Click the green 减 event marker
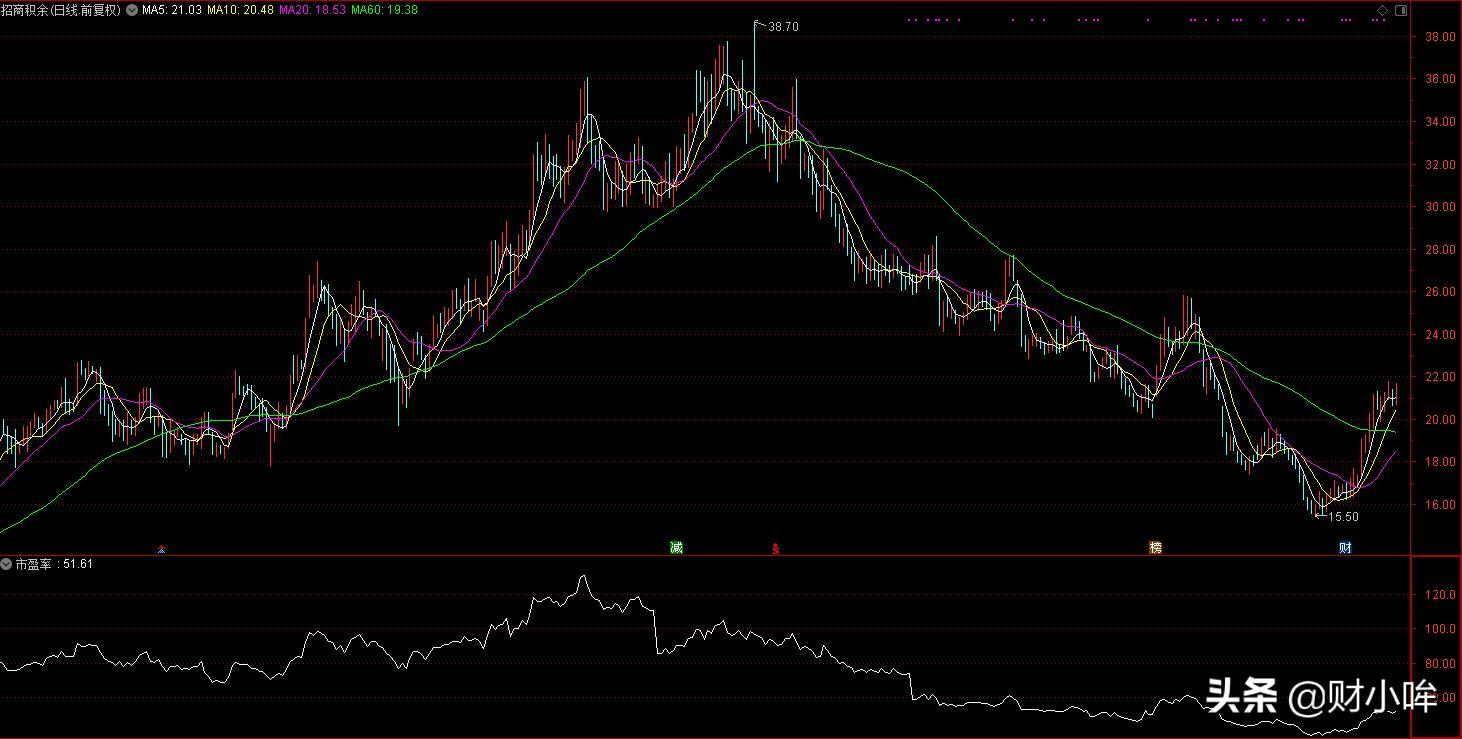This screenshot has height=739, width=1462. (676, 547)
